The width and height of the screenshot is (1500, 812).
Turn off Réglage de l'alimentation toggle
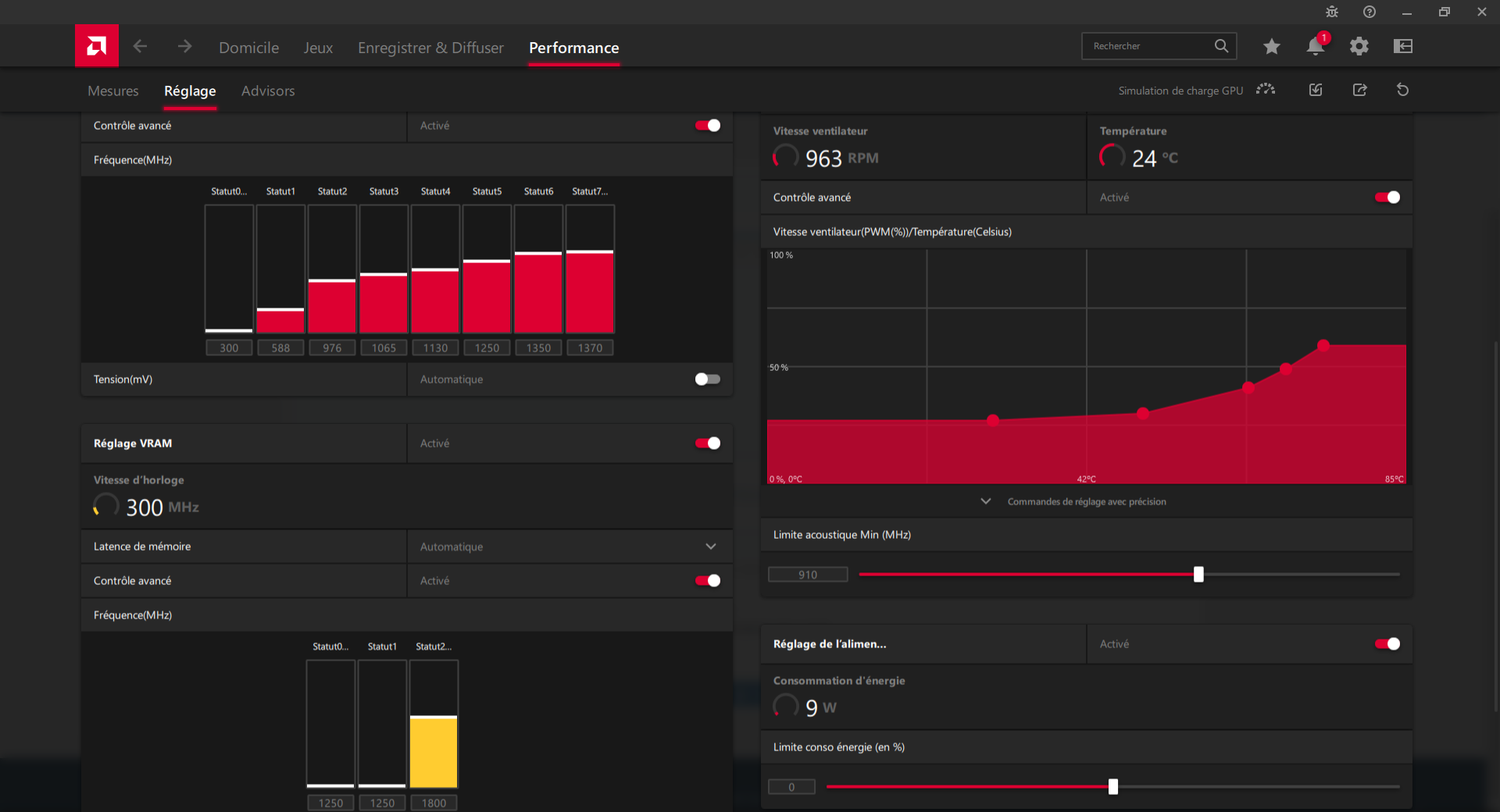[1387, 644]
